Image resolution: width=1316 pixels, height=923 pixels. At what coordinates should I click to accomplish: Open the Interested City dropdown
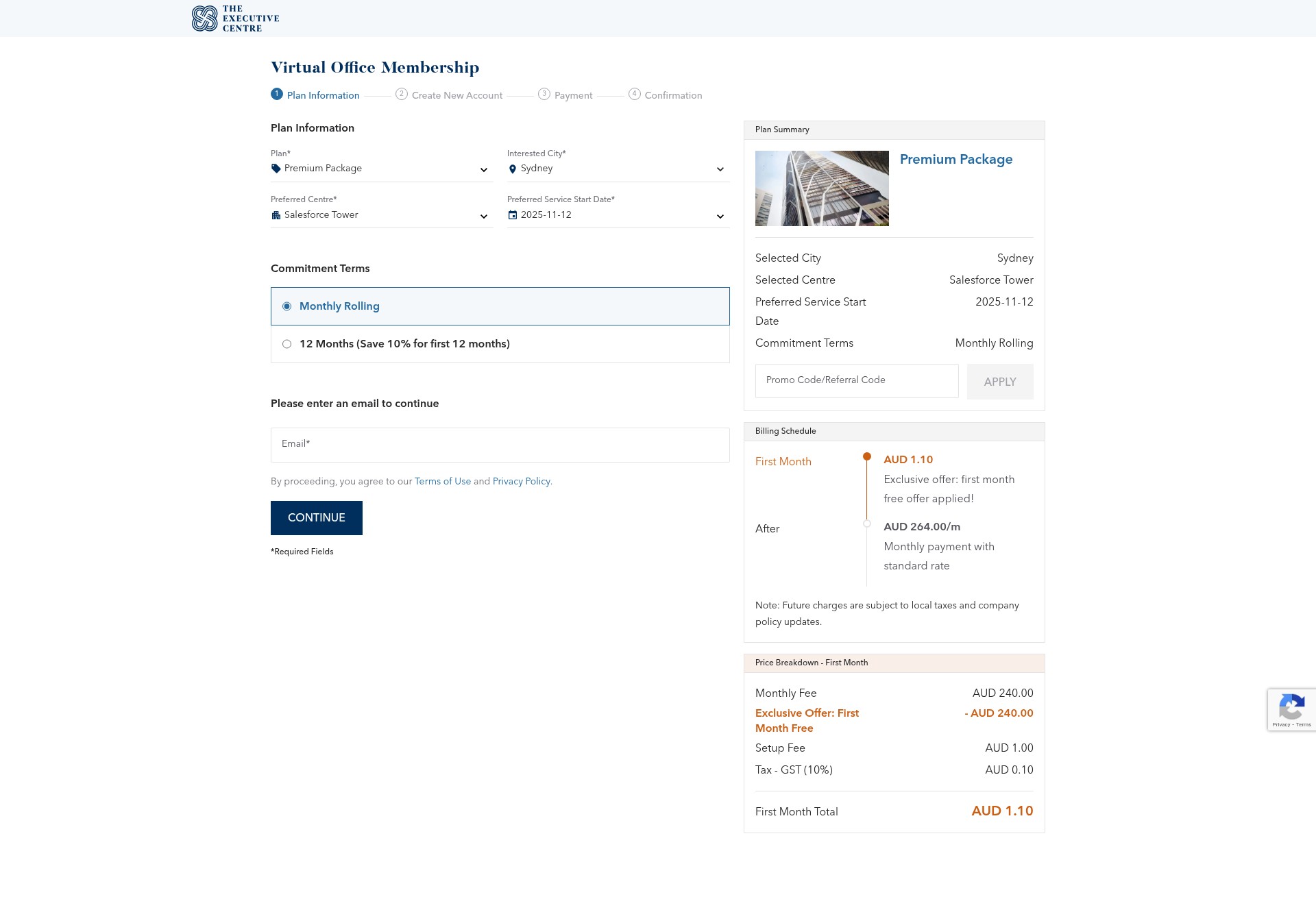[x=618, y=169]
